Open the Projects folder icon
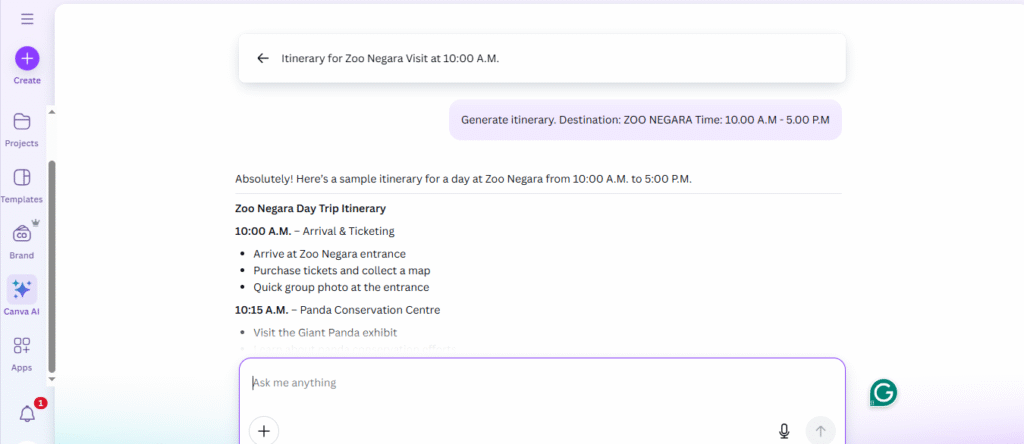The height and width of the screenshot is (444, 1024). (22, 122)
